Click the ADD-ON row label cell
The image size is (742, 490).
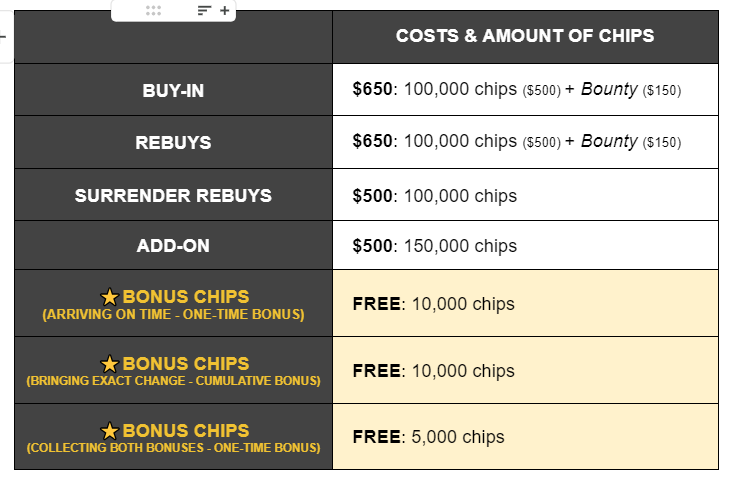(173, 245)
